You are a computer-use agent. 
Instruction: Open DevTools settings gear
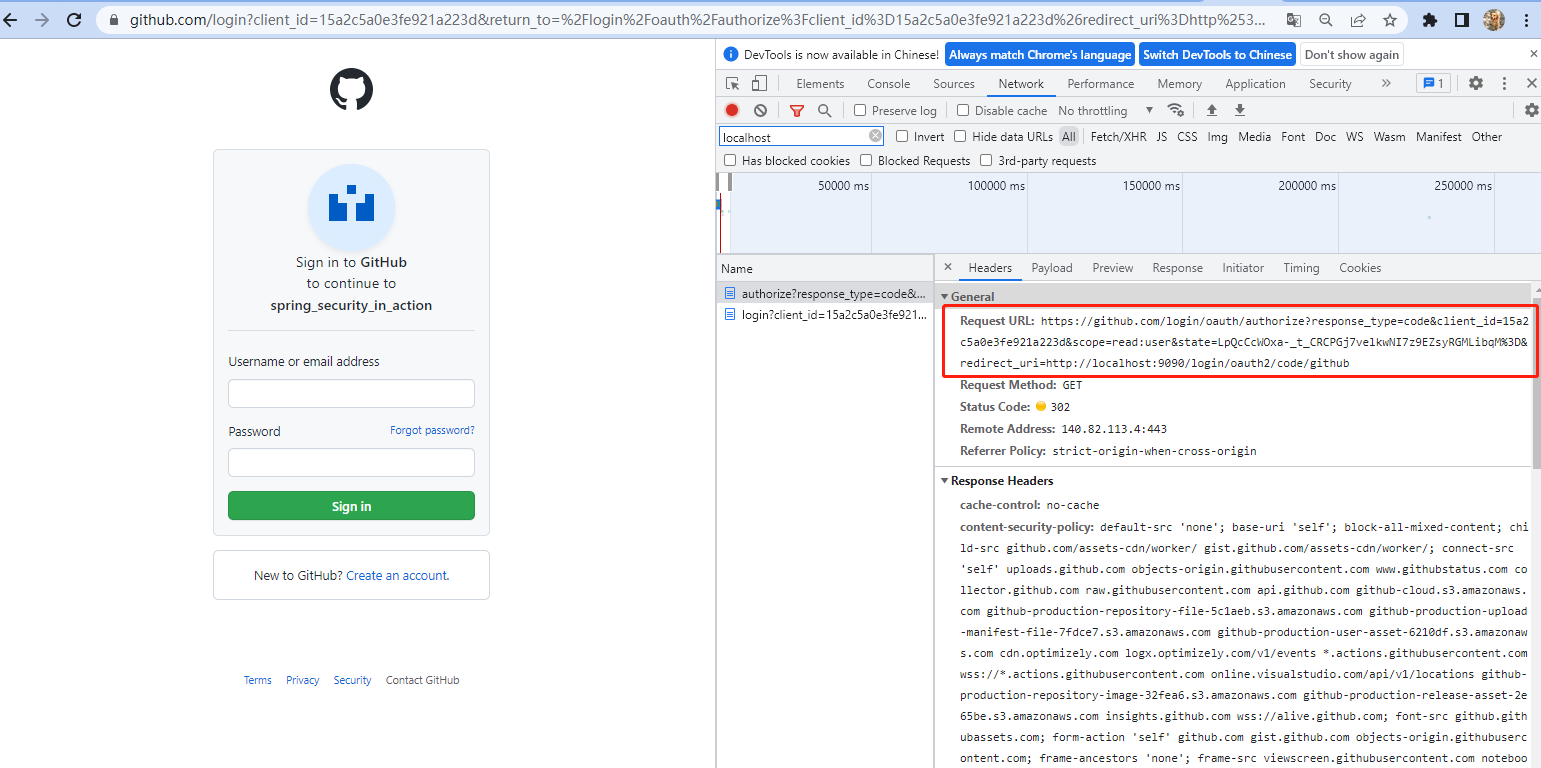(1476, 84)
